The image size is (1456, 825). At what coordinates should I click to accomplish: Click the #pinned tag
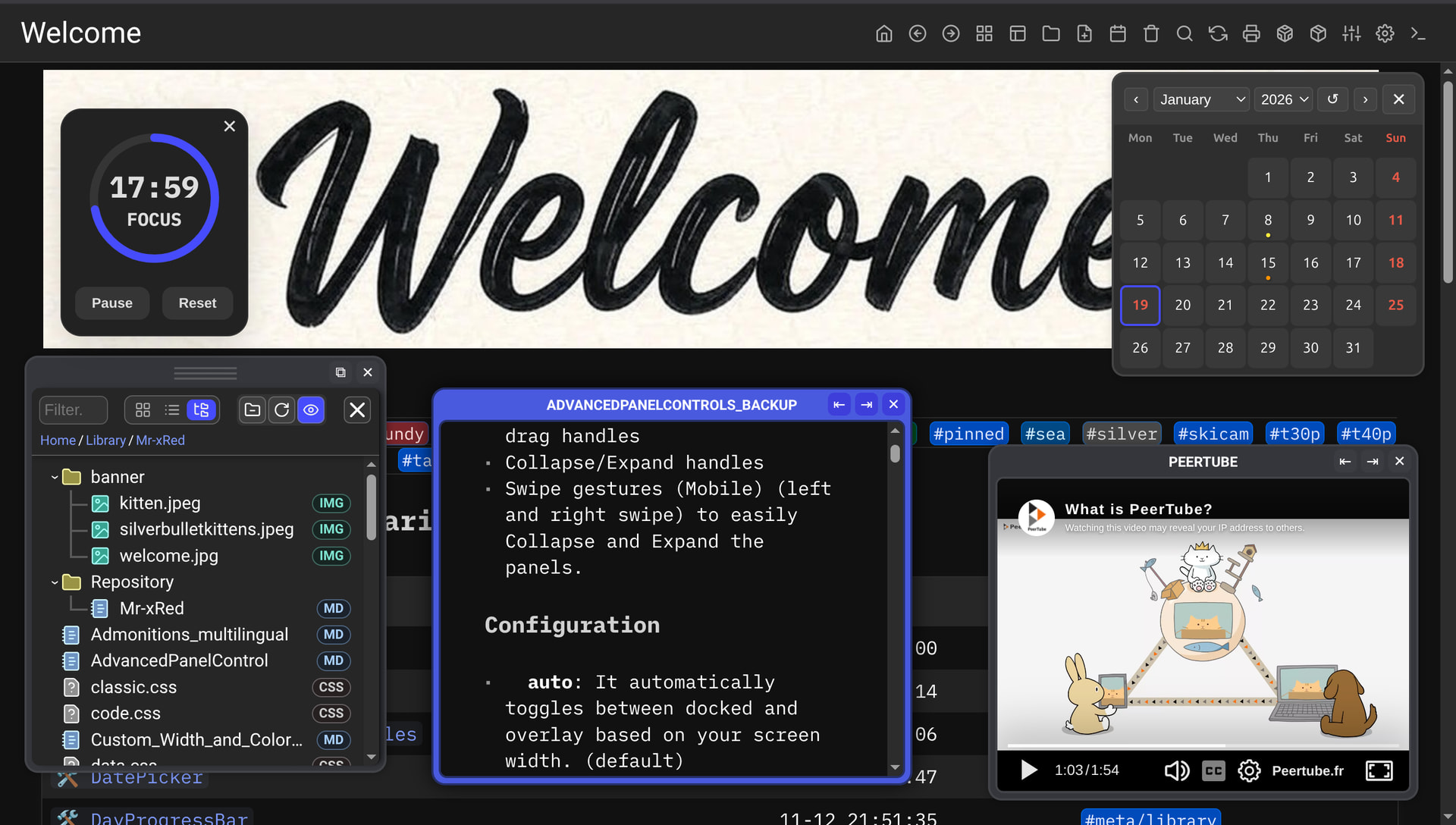pyautogui.click(x=968, y=434)
